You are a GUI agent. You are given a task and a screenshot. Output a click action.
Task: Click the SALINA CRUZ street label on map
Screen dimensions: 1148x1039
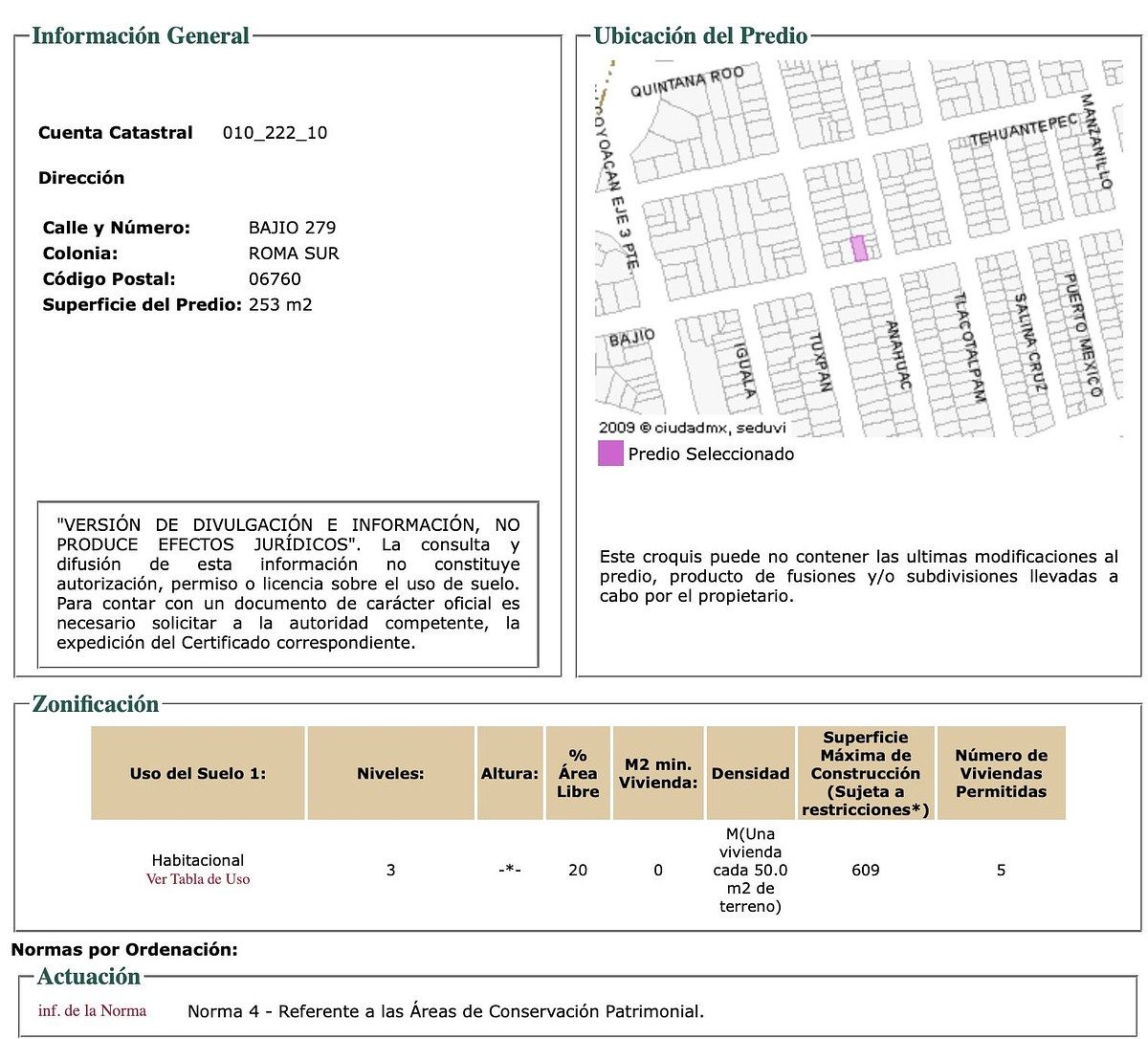(1028, 343)
